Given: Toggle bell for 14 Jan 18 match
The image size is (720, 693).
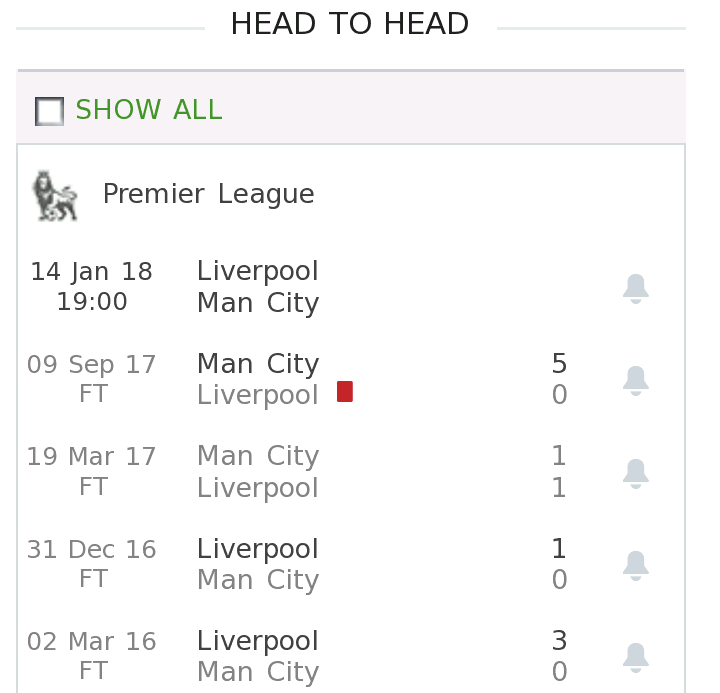Looking at the screenshot, I should 636,288.
